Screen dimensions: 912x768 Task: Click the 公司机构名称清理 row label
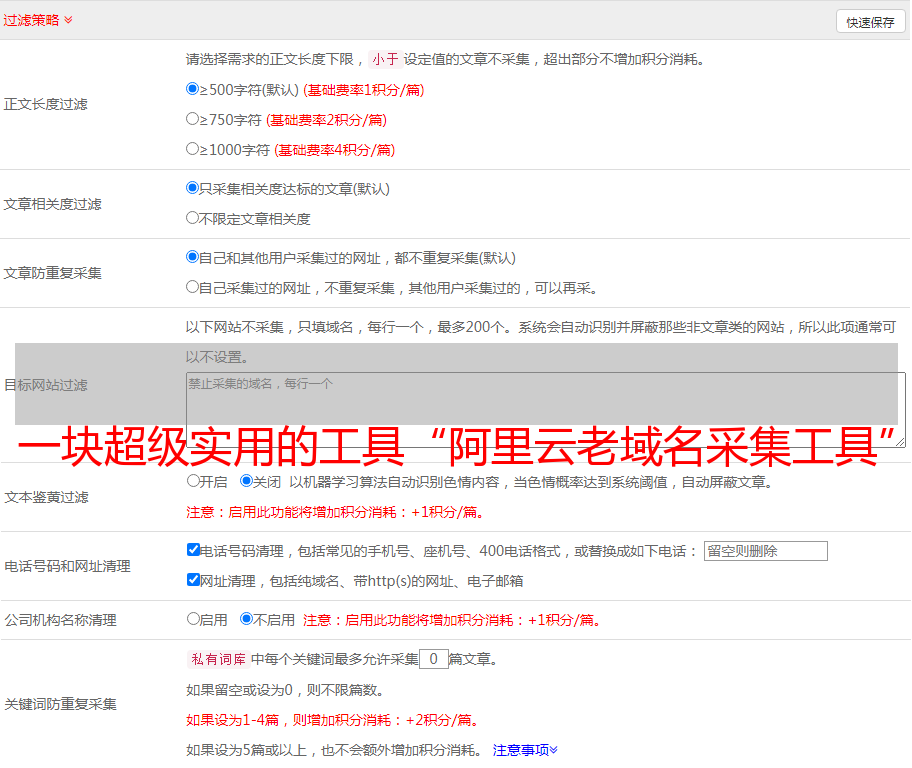coord(60,620)
